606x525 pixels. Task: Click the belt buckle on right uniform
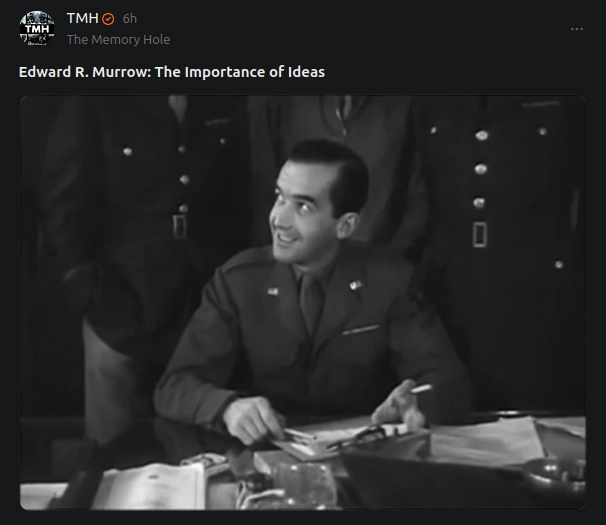[480, 234]
